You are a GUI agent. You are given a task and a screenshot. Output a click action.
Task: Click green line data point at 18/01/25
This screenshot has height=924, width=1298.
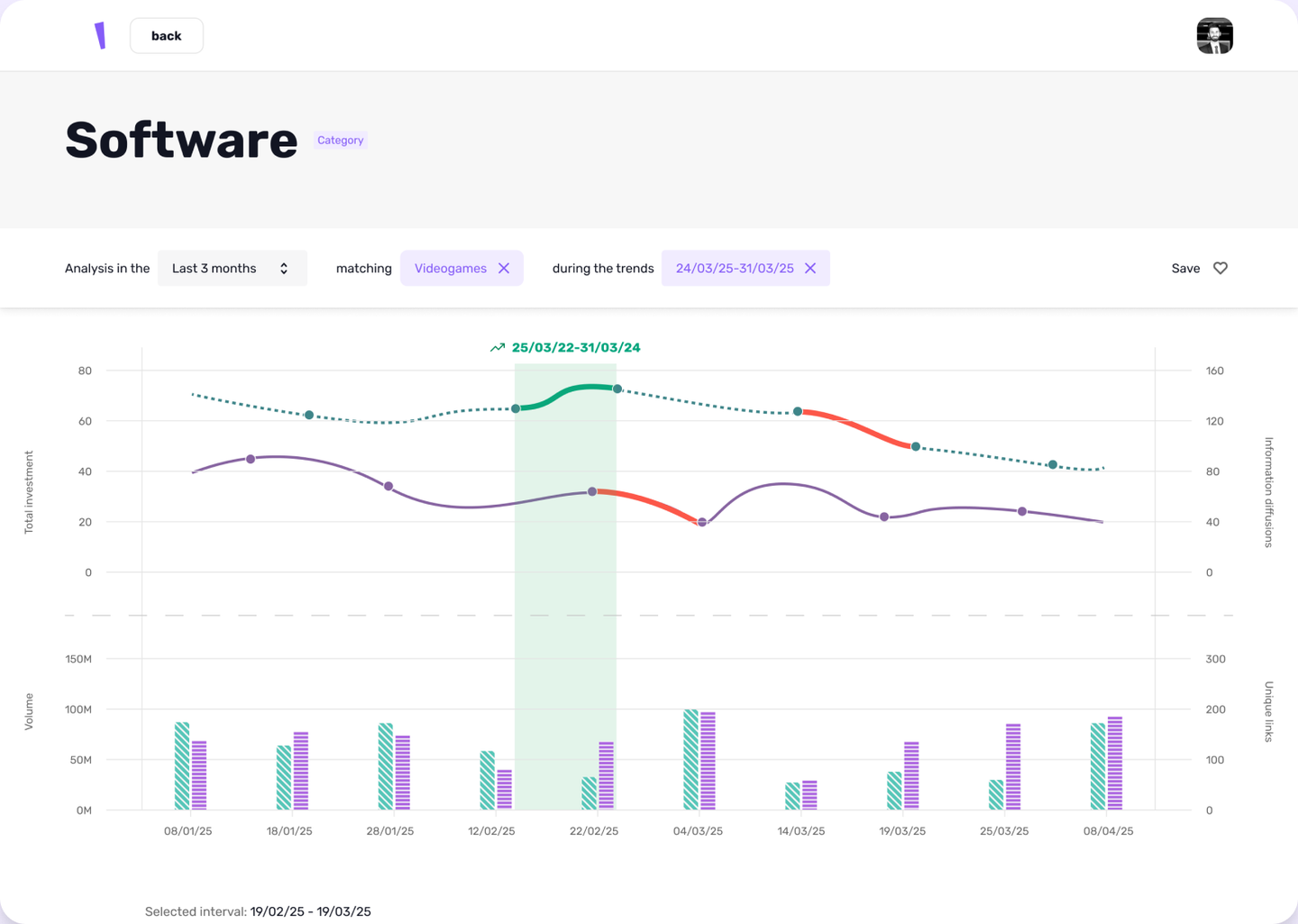point(309,416)
